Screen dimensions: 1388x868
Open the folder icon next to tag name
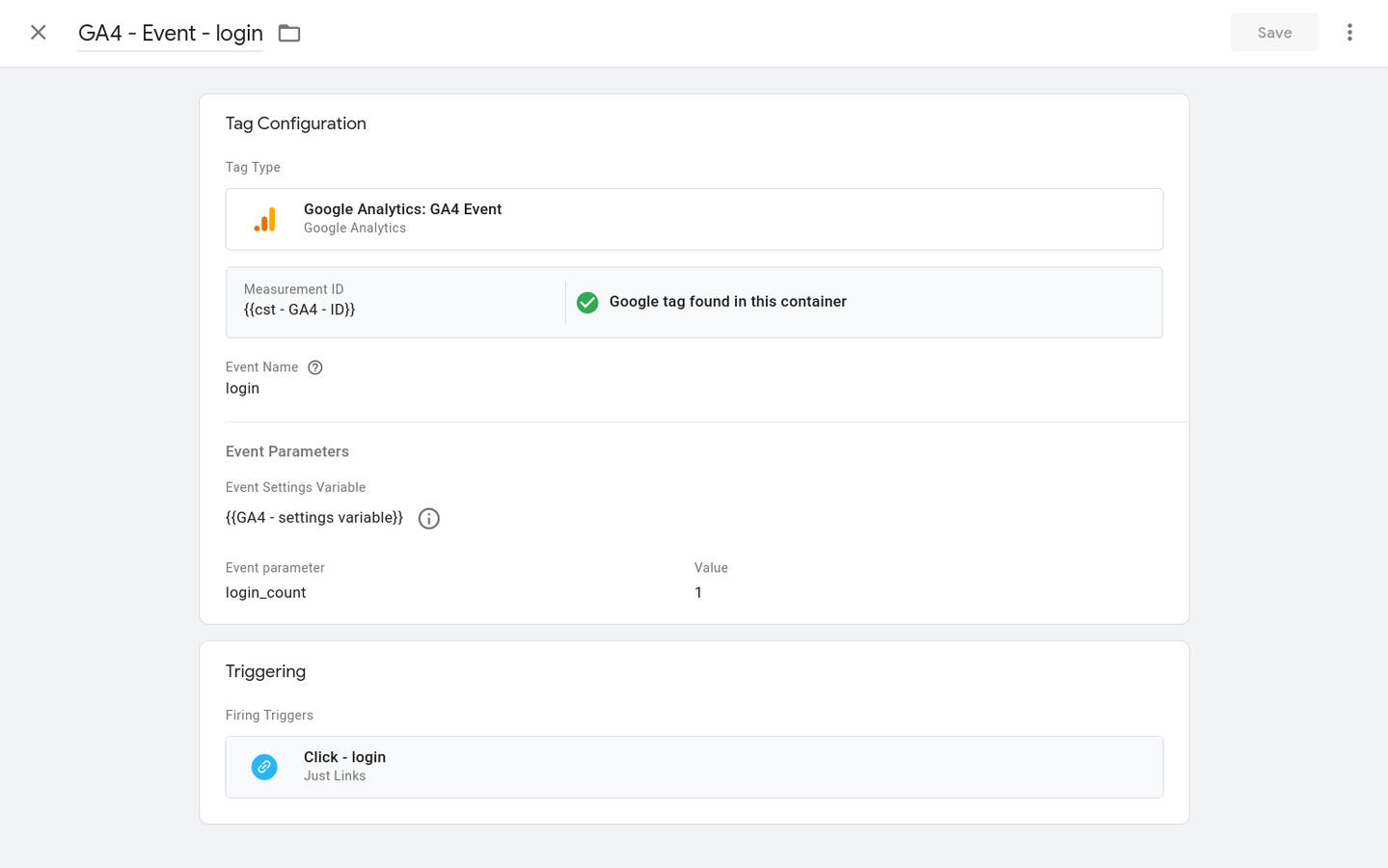289,34
